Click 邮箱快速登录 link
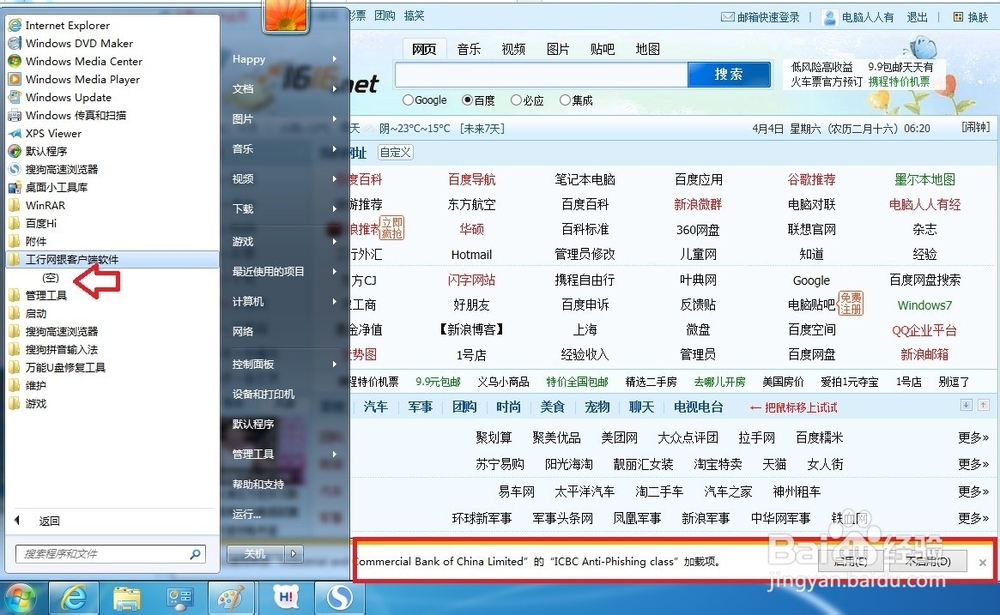Screen dimensions: 1000x615 pyautogui.click(x=760, y=17)
